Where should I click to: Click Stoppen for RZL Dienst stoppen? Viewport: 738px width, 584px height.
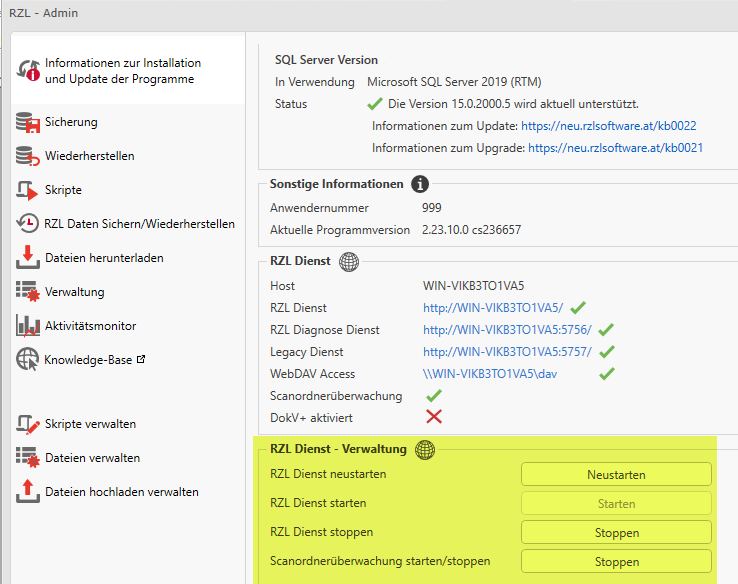click(616, 533)
